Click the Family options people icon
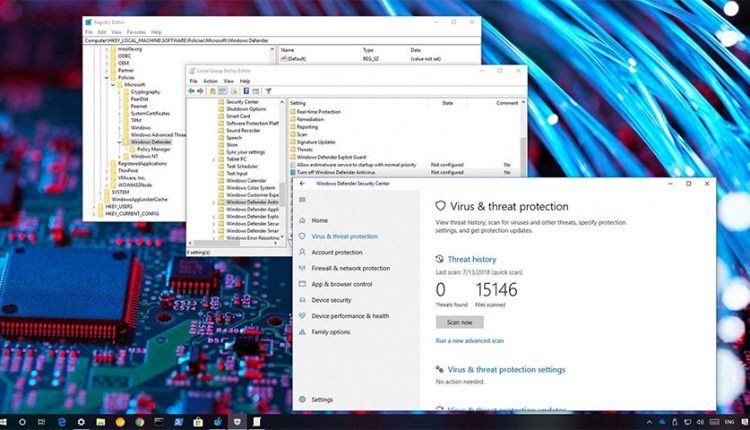This screenshot has height=430, width=750. 302,332
